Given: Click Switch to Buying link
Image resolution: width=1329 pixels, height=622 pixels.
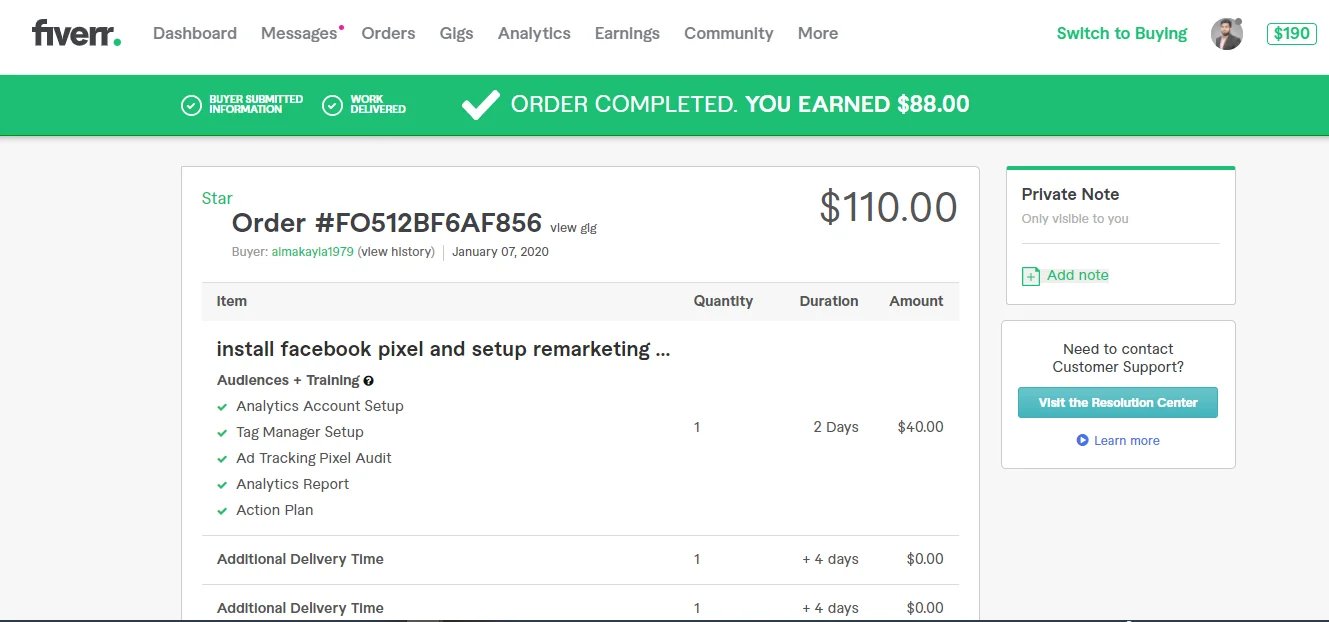Looking at the screenshot, I should click(x=1121, y=33).
